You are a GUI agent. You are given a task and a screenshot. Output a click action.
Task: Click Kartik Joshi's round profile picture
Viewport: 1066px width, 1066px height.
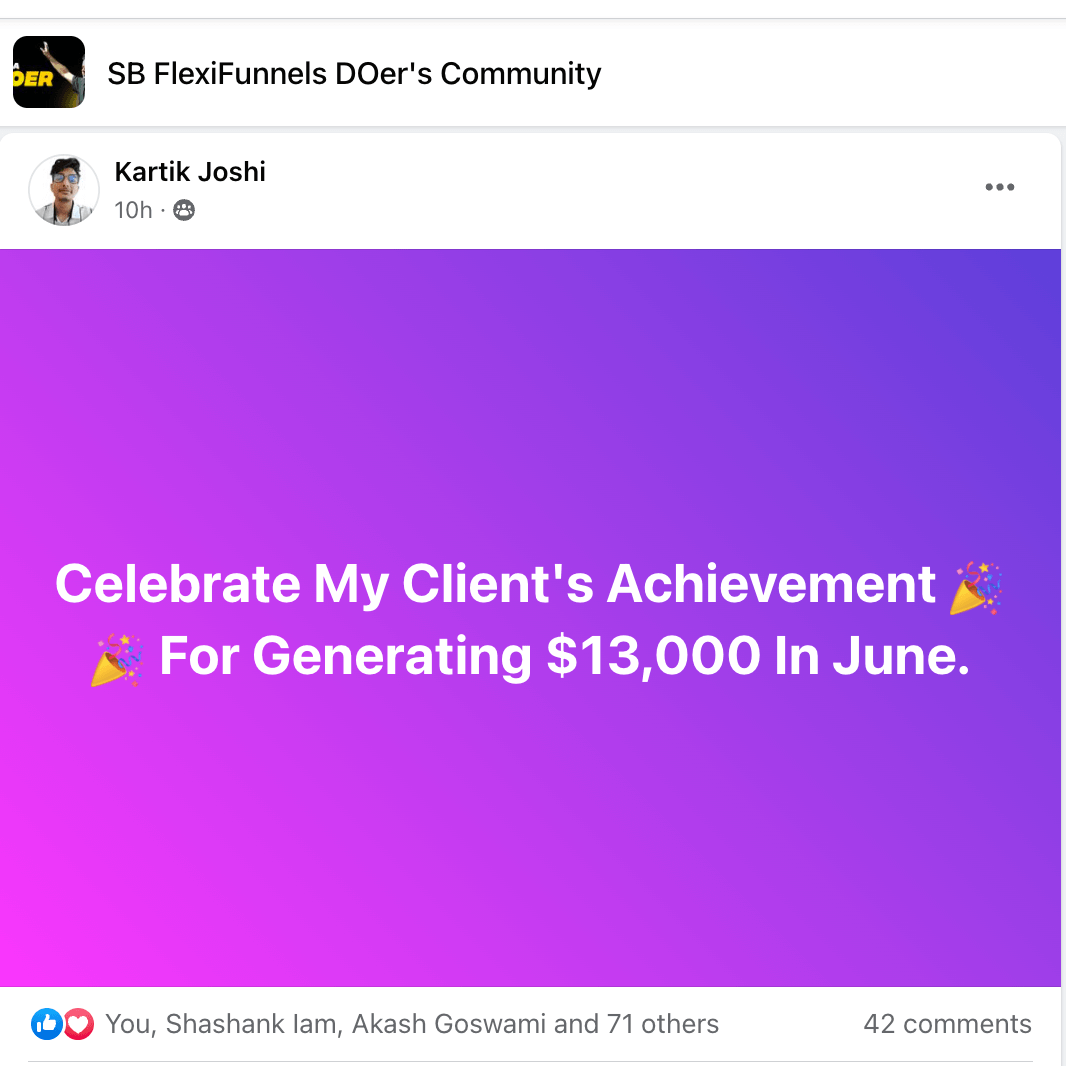coord(63,190)
